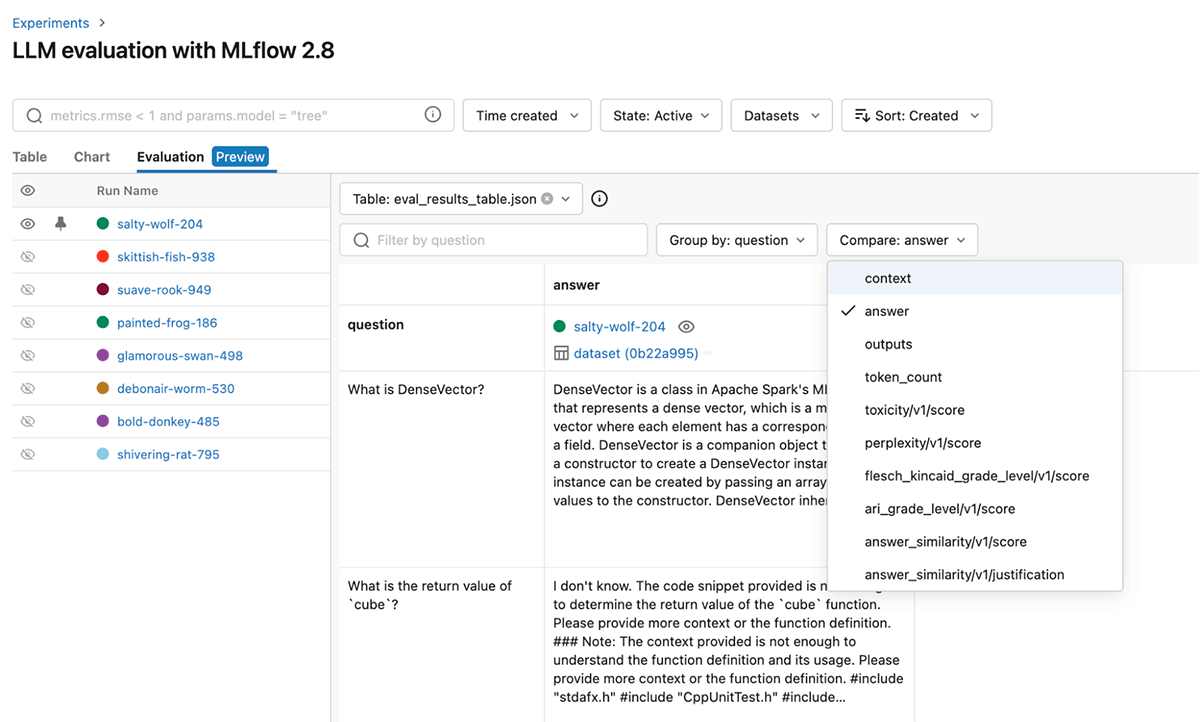Click the eye icon in the run list header
The image size is (1200, 722).
[x=28, y=191]
